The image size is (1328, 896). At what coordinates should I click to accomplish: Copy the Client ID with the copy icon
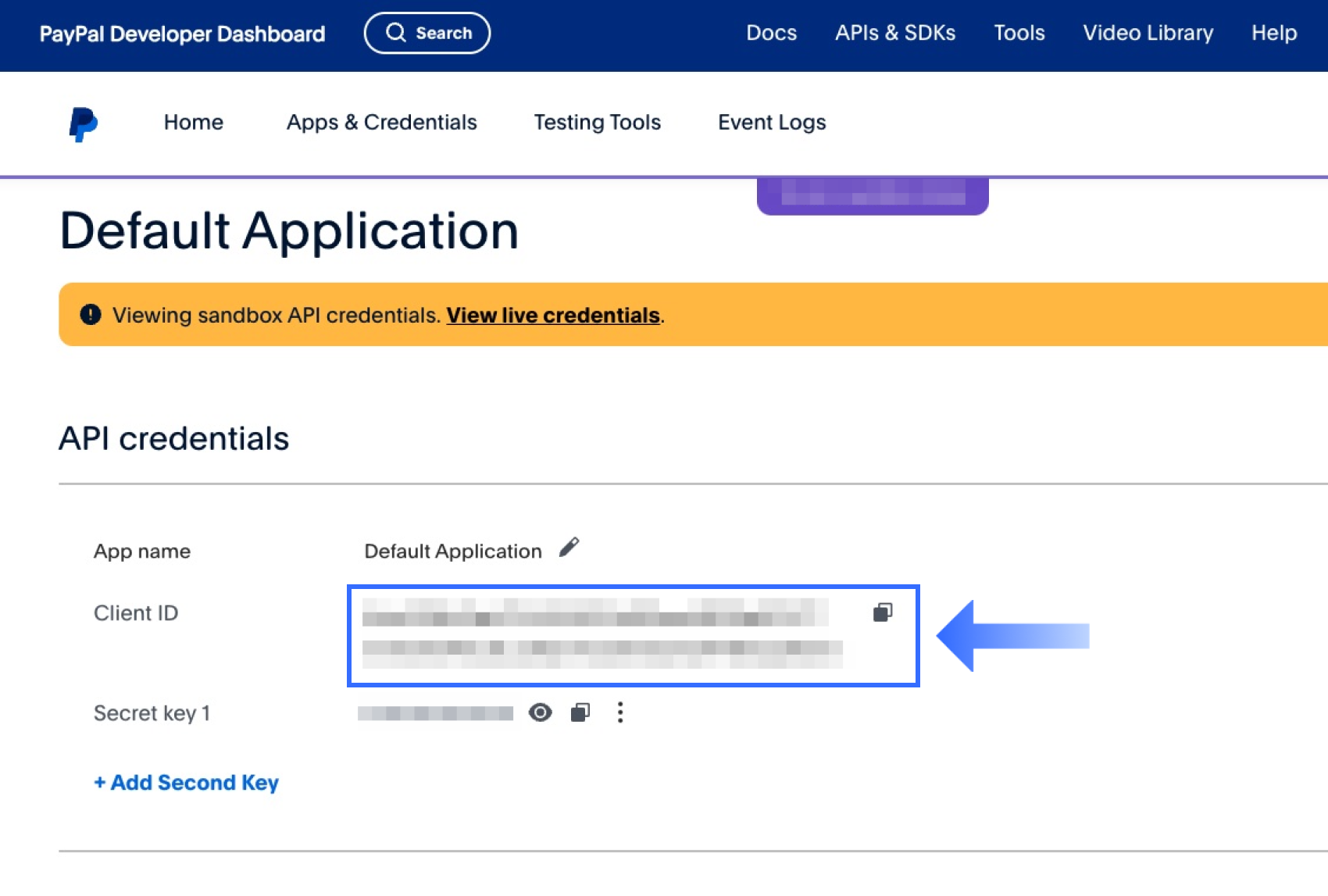(883, 612)
